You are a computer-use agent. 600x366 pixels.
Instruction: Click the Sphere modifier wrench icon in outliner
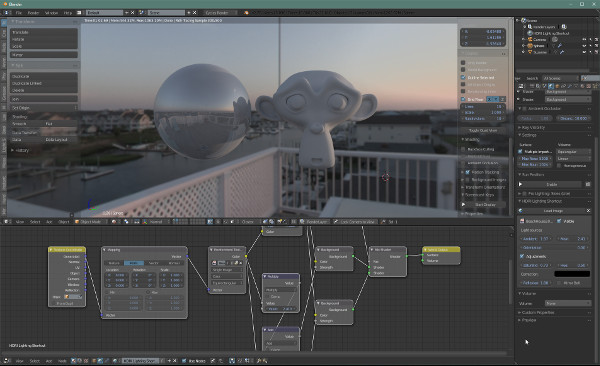click(x=560, y=46)
